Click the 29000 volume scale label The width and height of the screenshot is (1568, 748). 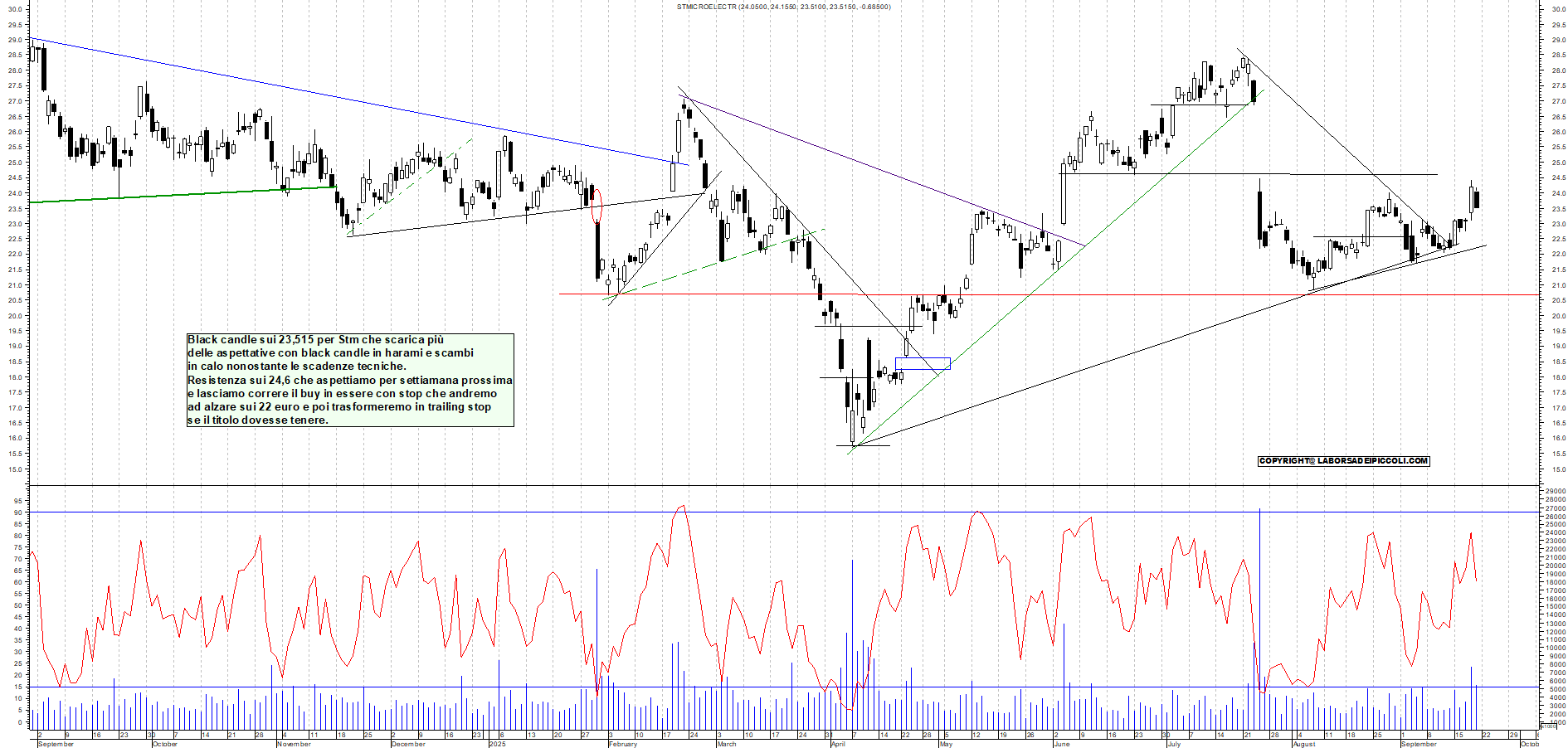[x=1556, y=492]
